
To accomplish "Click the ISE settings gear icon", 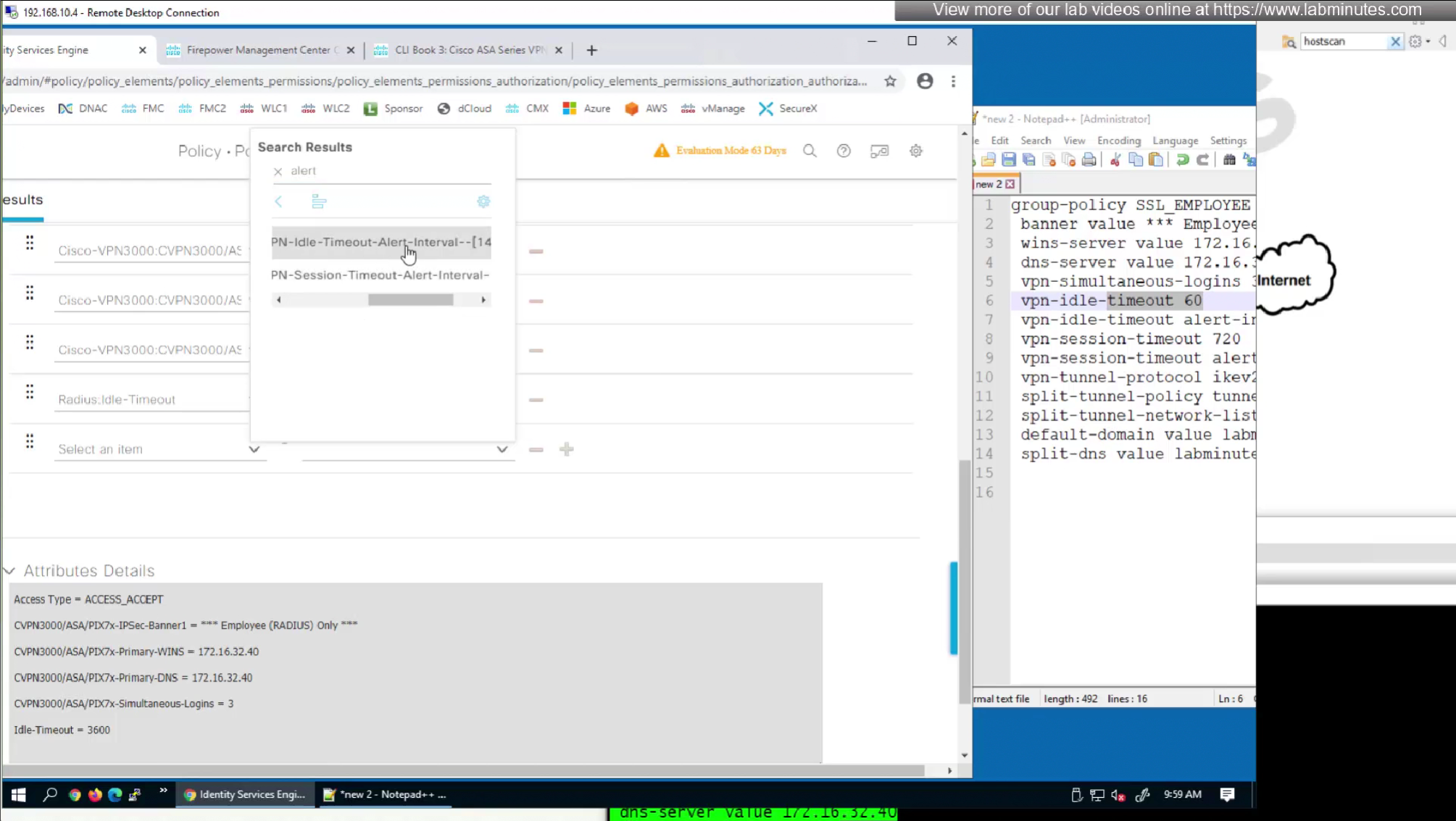I will pyautogui.click(x=916, y=151).
